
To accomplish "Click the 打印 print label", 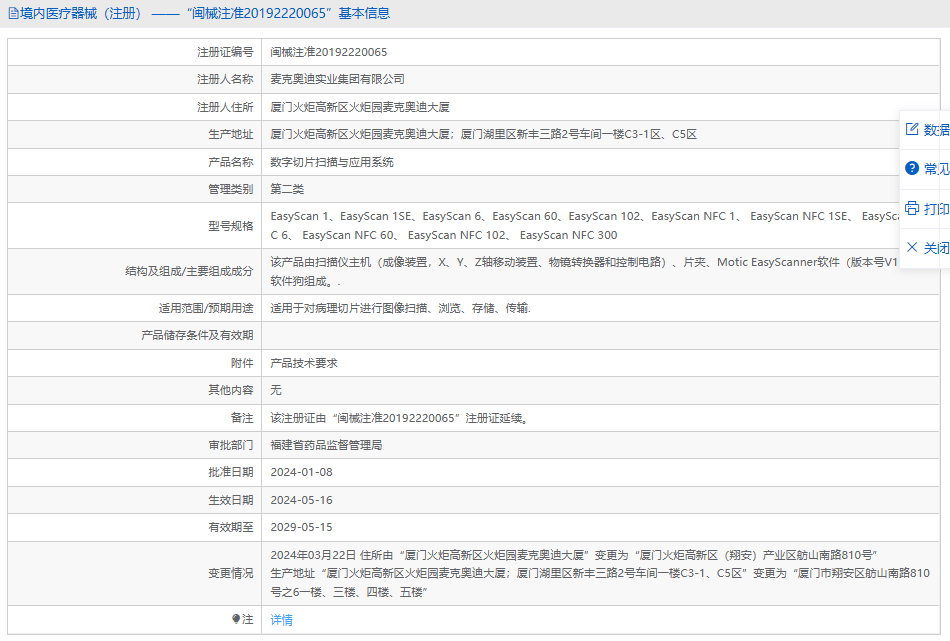I will [x=937, y=209].
